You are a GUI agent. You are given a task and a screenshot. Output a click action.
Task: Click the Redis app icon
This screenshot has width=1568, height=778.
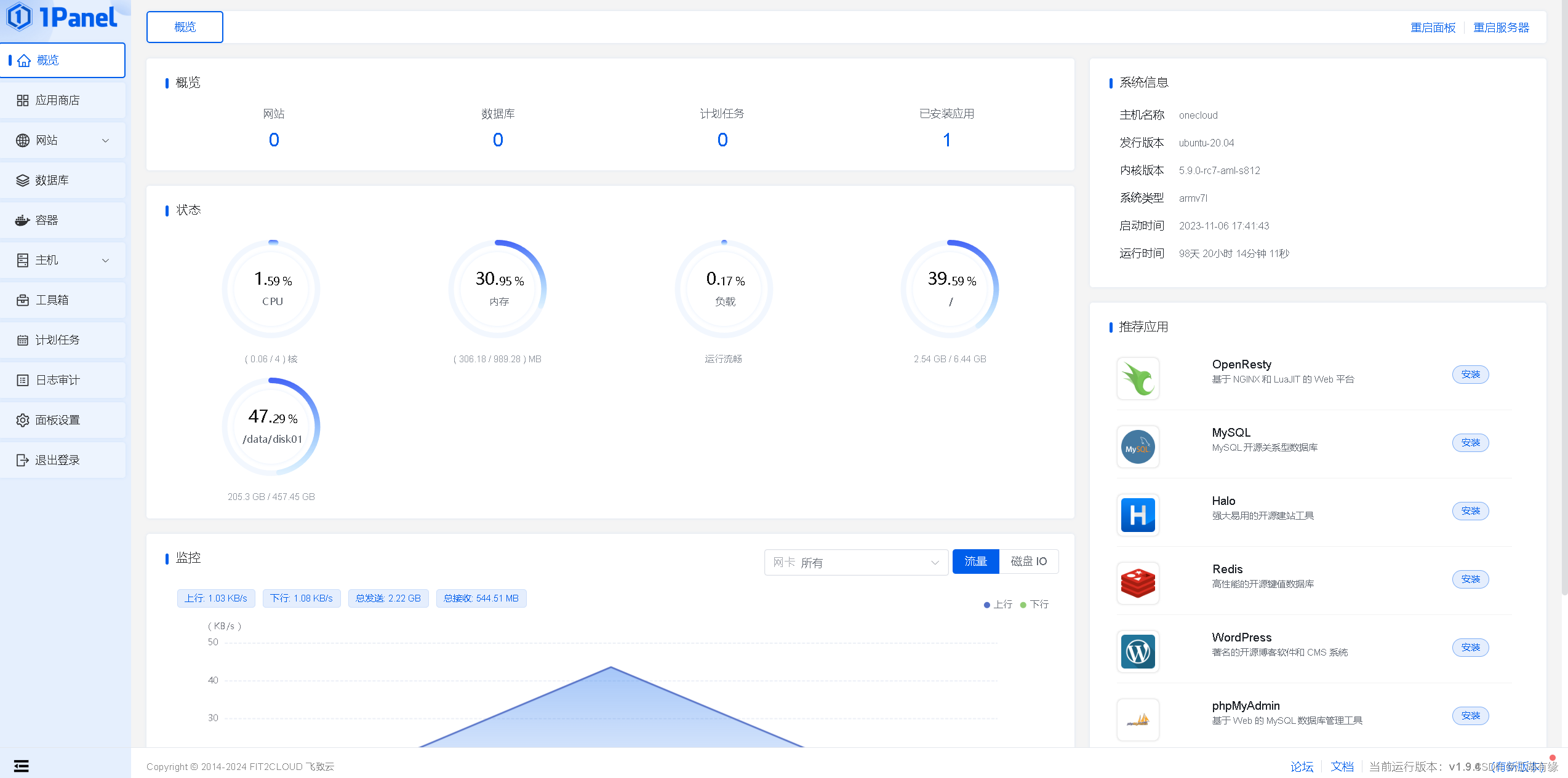click(1138, 583)
